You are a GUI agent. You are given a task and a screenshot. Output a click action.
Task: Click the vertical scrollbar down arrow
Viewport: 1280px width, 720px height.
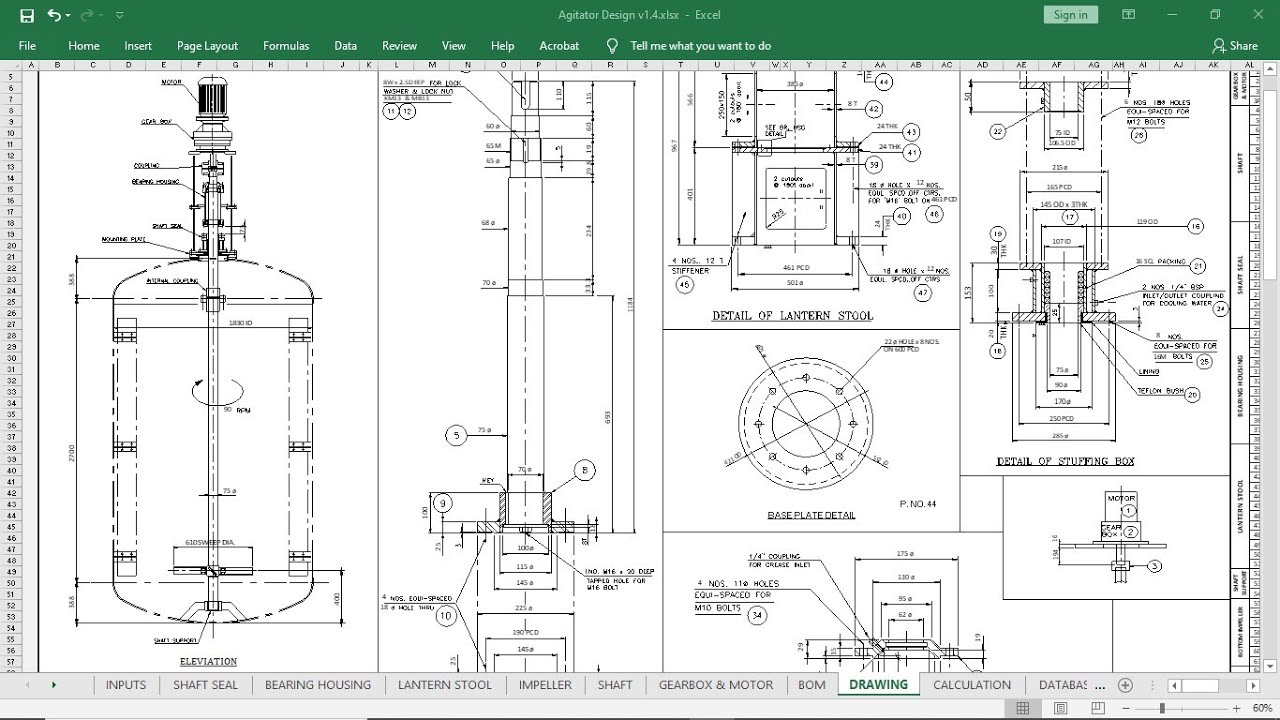pyautogui.click(x=1271, y=665)
